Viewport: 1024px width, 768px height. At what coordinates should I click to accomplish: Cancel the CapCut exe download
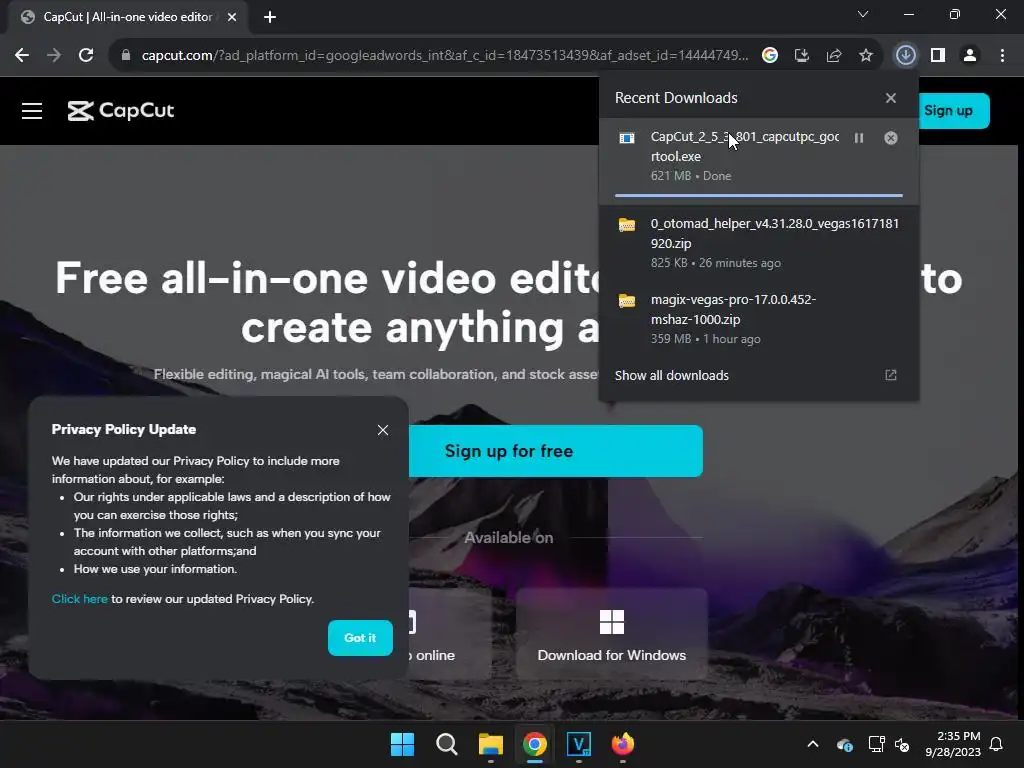click(x=891, y=138)
